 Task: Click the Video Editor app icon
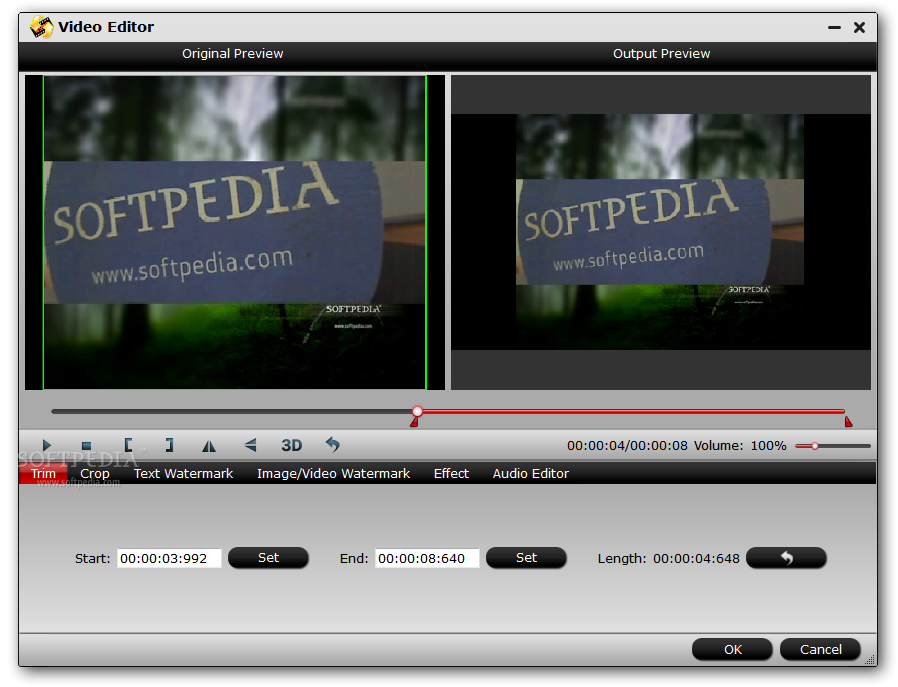pos(42,26)
